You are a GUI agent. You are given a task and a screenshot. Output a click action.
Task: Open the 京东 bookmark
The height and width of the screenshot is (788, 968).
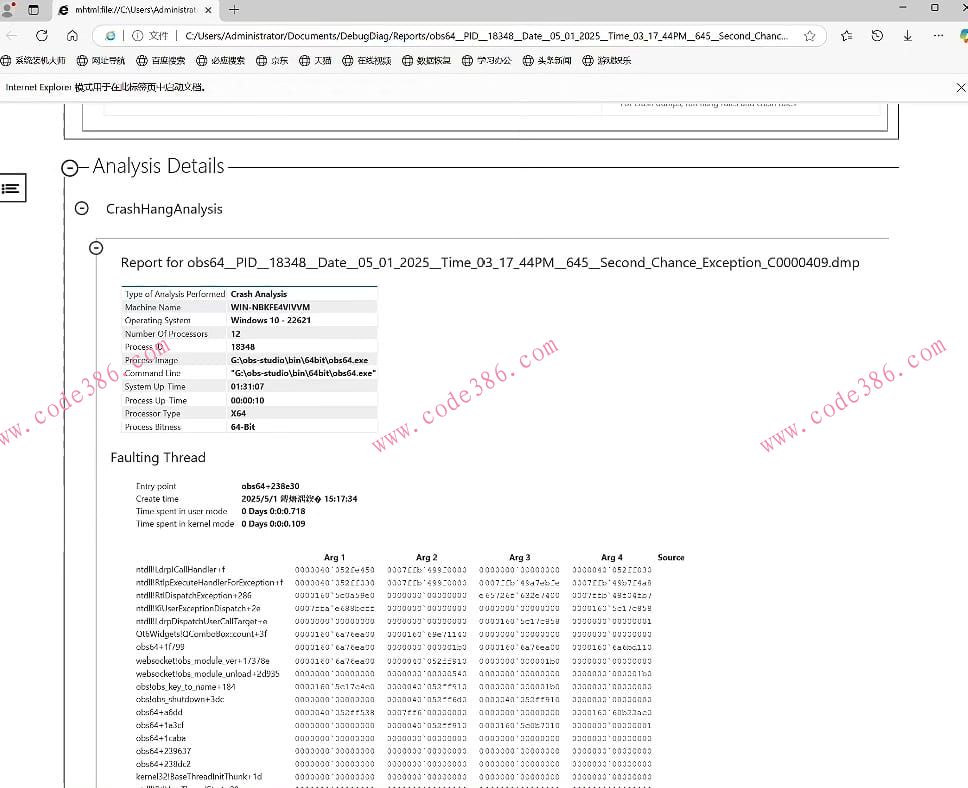(x=272, y=61)
